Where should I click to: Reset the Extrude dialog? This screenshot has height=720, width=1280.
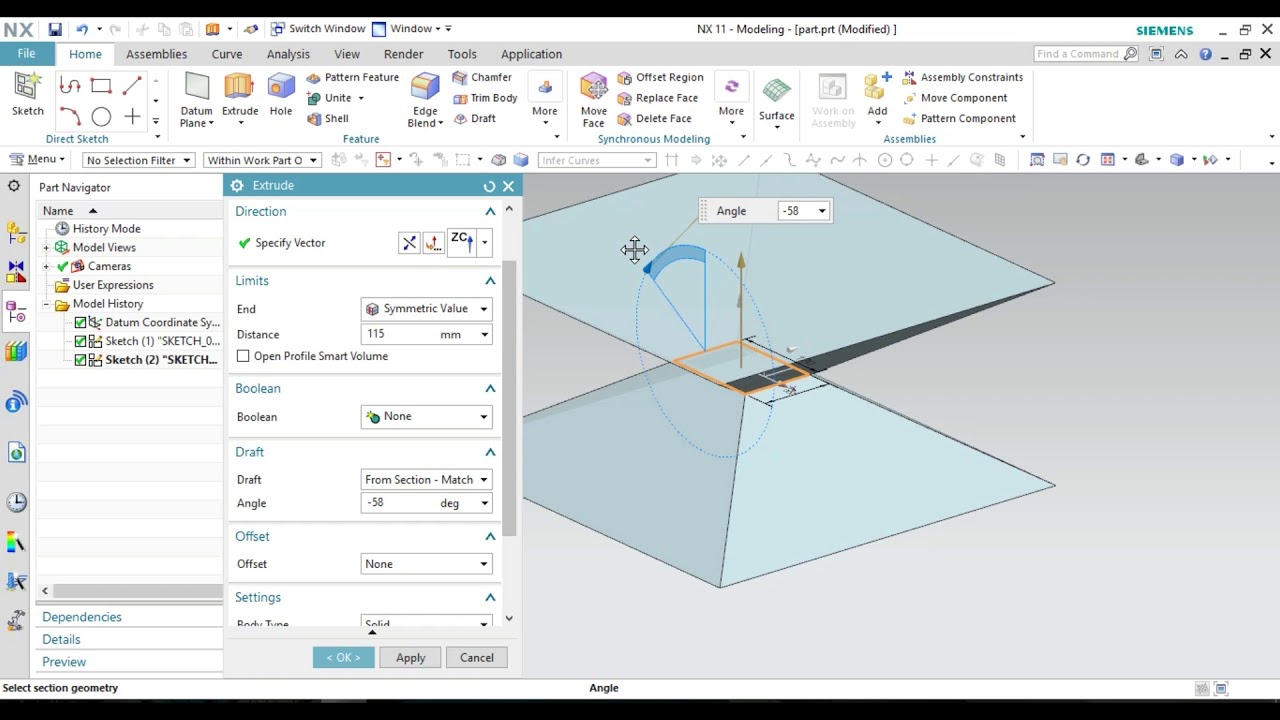tap(489, 186)
